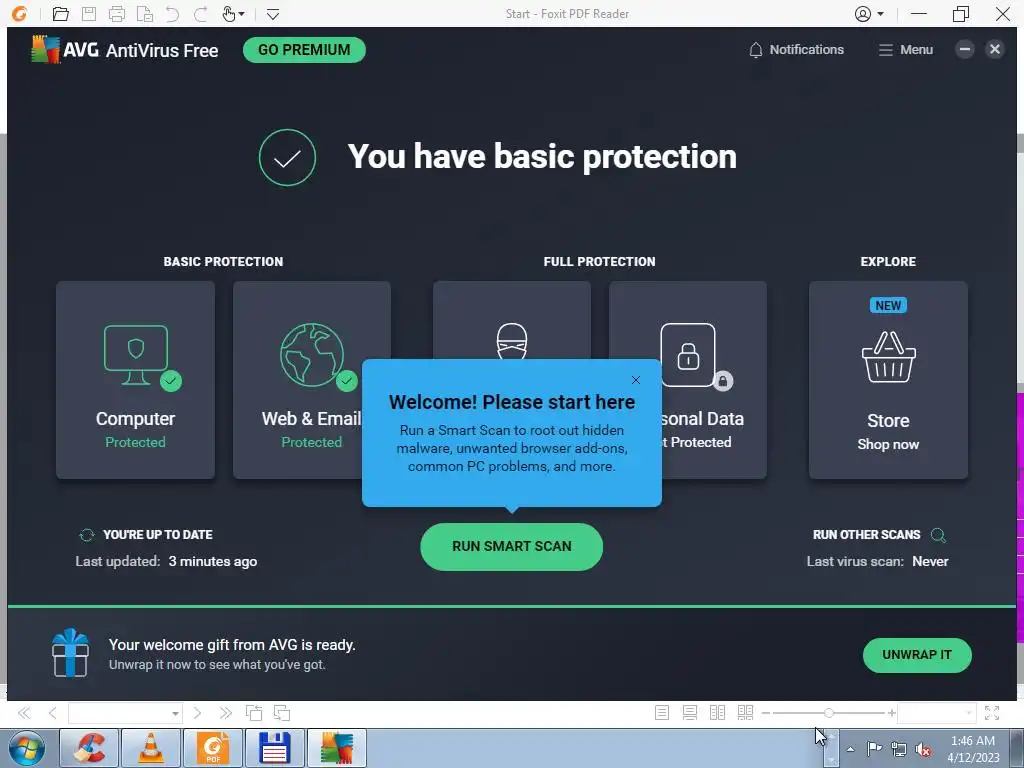This screenshot has width=1024, height=768.
Task: Click the Foxit print icon
Action: (117, 14)
